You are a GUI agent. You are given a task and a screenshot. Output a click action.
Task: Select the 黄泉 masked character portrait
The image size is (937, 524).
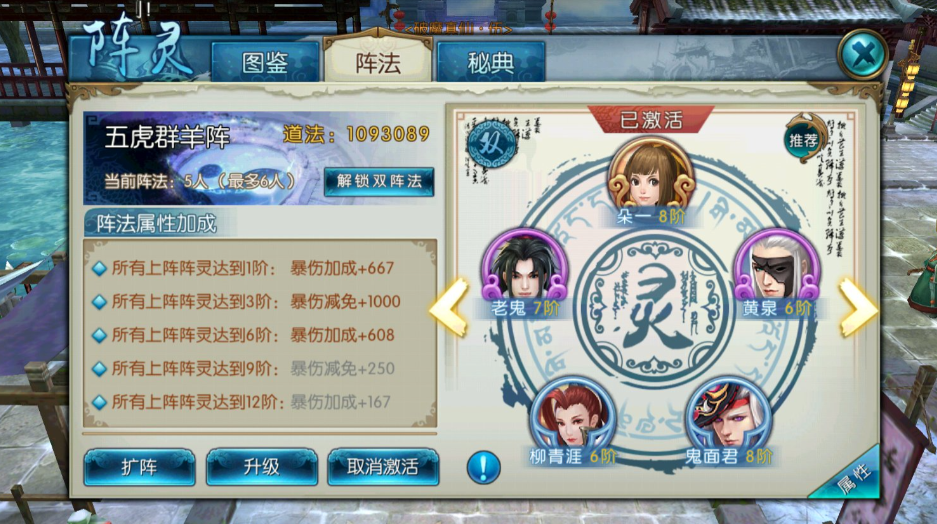[x=776, y=265]
